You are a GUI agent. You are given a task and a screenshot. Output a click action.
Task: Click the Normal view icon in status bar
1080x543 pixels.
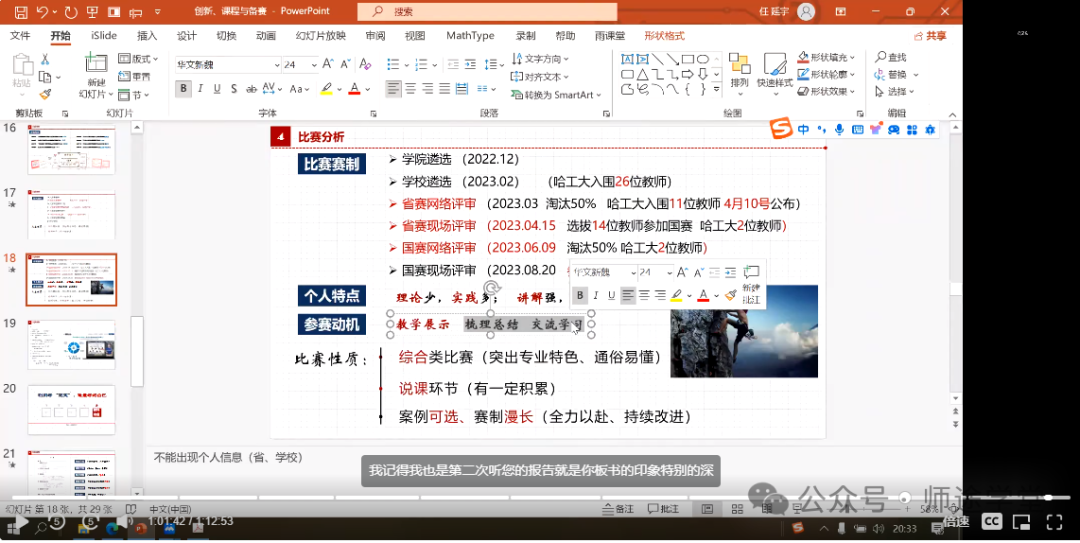707,509
